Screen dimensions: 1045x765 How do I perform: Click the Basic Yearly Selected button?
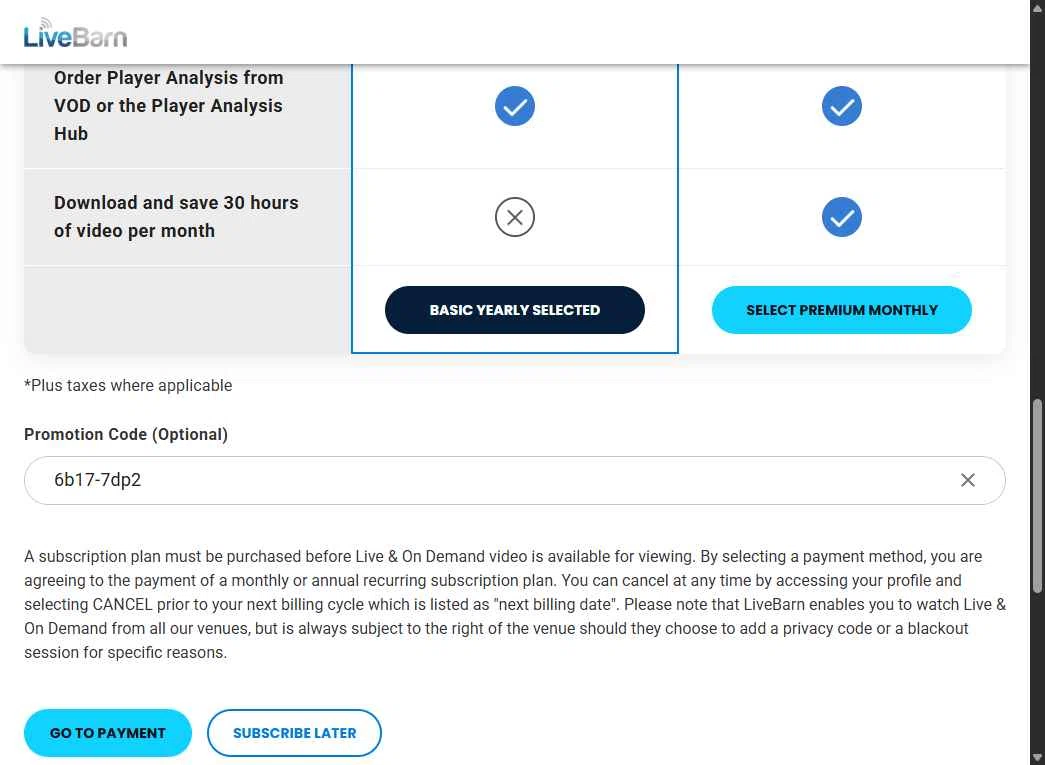(515, 310)
